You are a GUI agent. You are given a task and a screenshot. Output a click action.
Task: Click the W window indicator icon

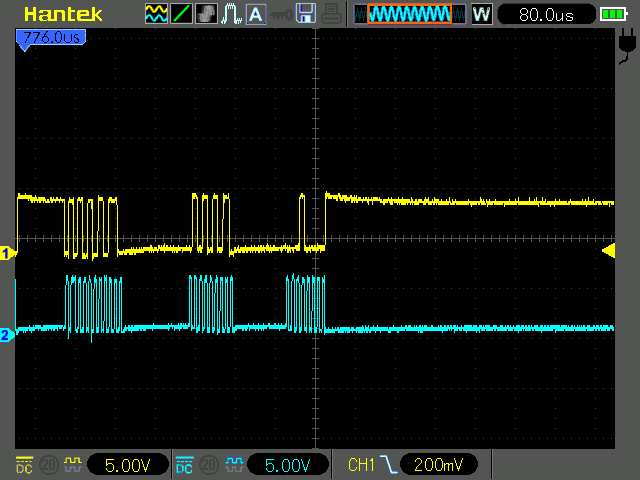[482, 14]
